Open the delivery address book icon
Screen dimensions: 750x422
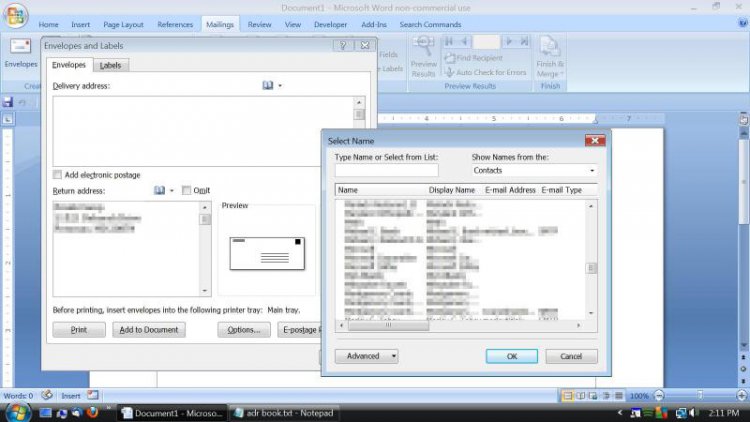point(268,85)
